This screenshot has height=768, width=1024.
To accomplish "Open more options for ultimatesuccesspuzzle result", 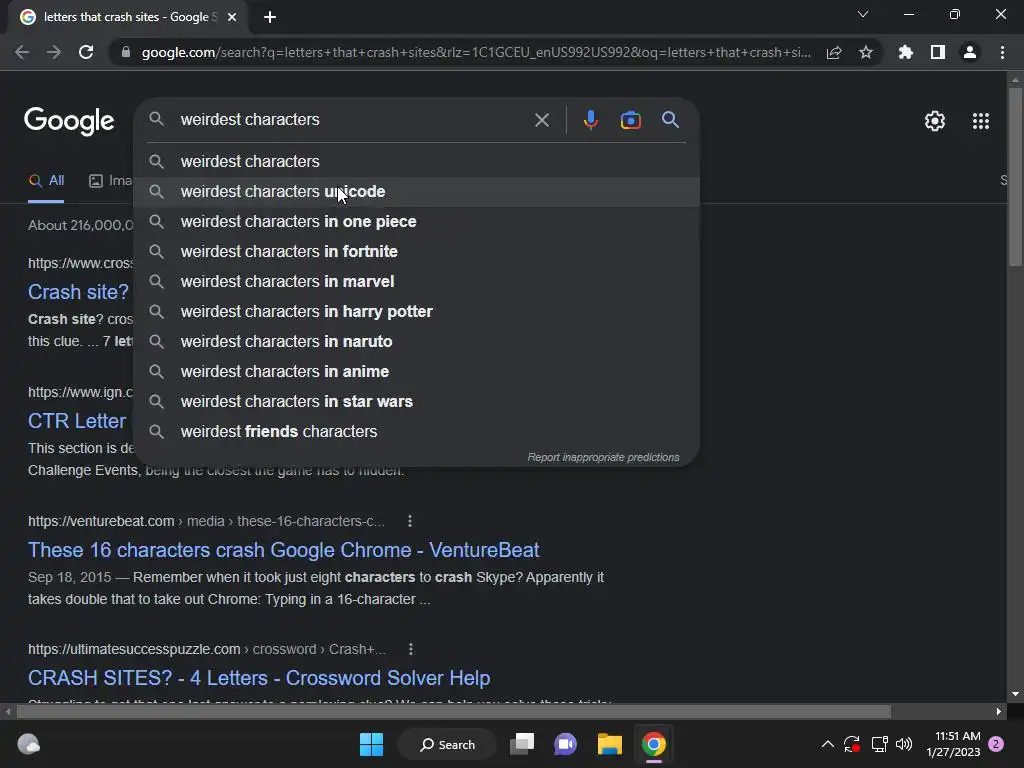I will point(410,649).
